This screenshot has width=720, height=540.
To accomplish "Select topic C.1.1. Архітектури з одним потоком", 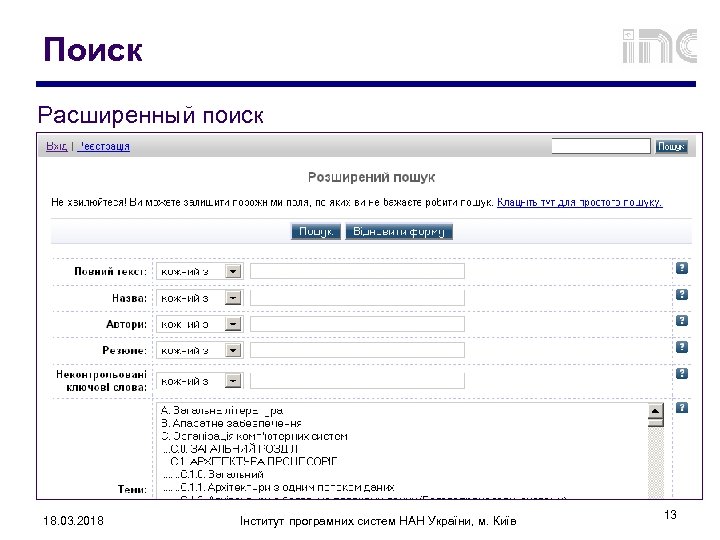I will coord(279,487).
